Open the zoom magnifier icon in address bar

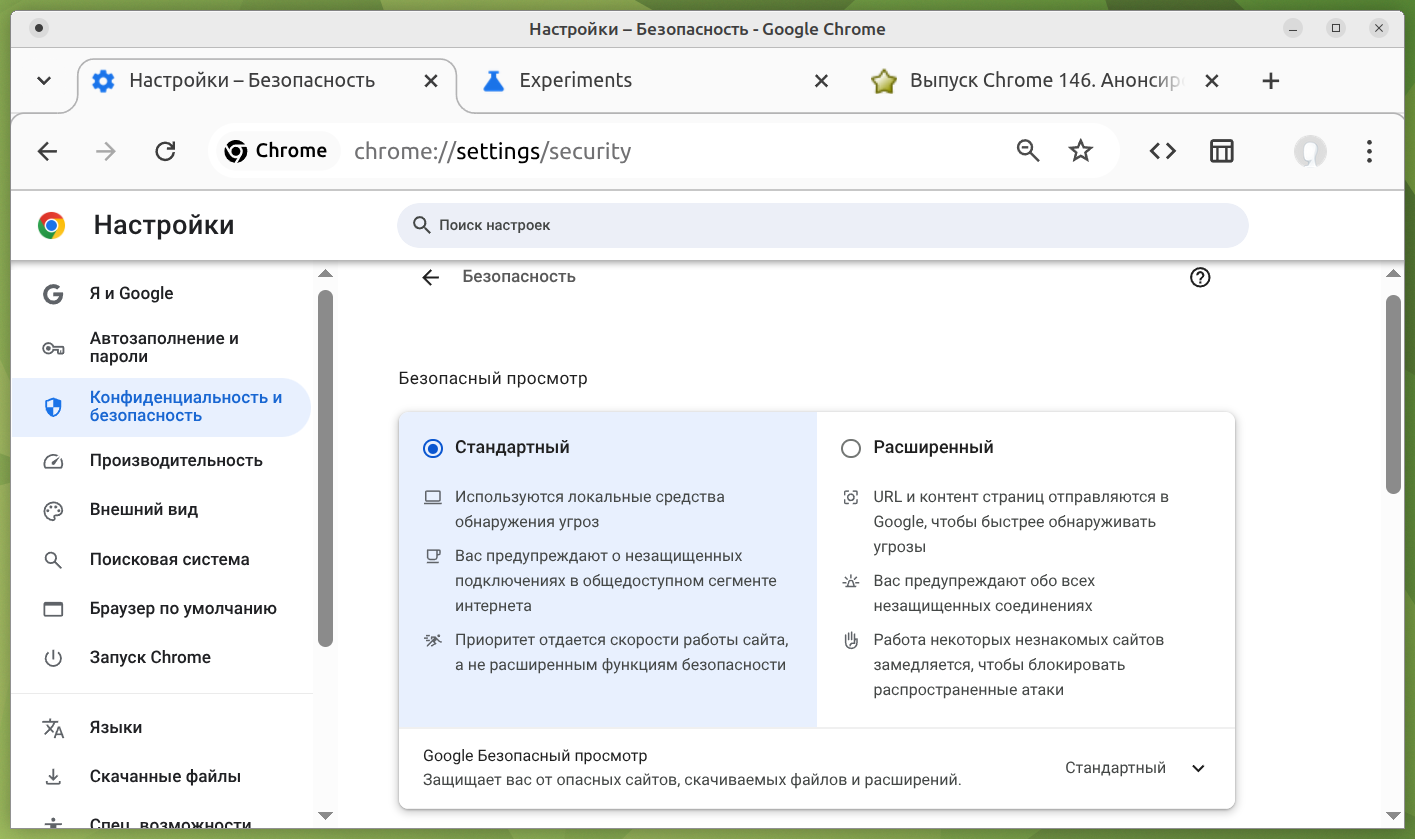click(1028, 151)
